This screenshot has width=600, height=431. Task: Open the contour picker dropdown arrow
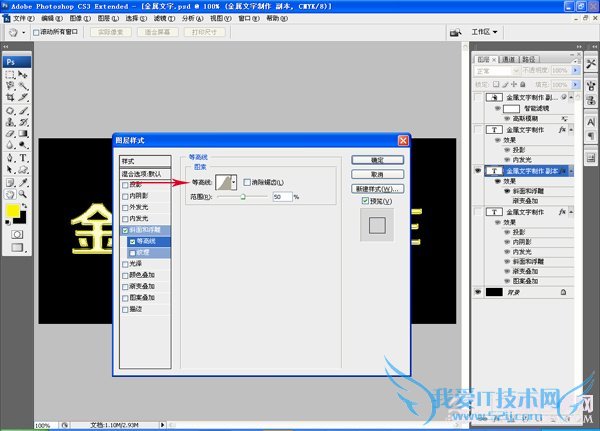click(x=234, y=182)
